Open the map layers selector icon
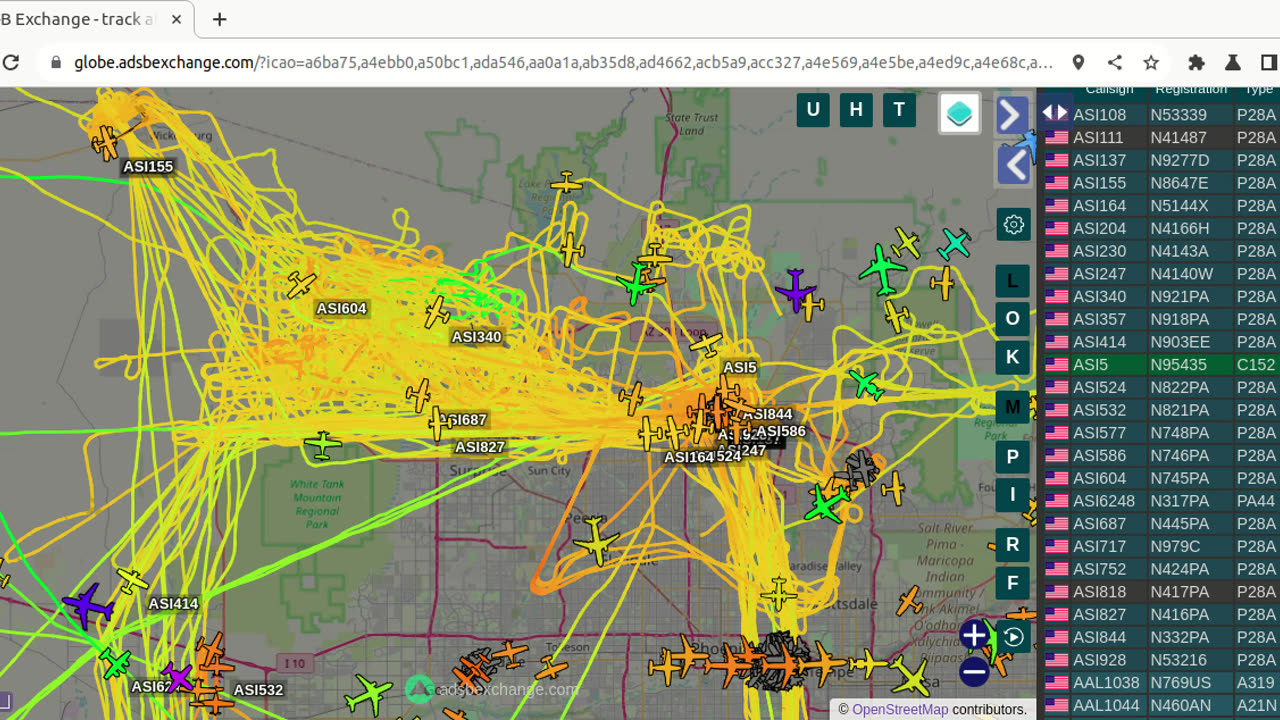Image resolution: width=1280 pixels, height=720 pixels. [x=959, y=113]
